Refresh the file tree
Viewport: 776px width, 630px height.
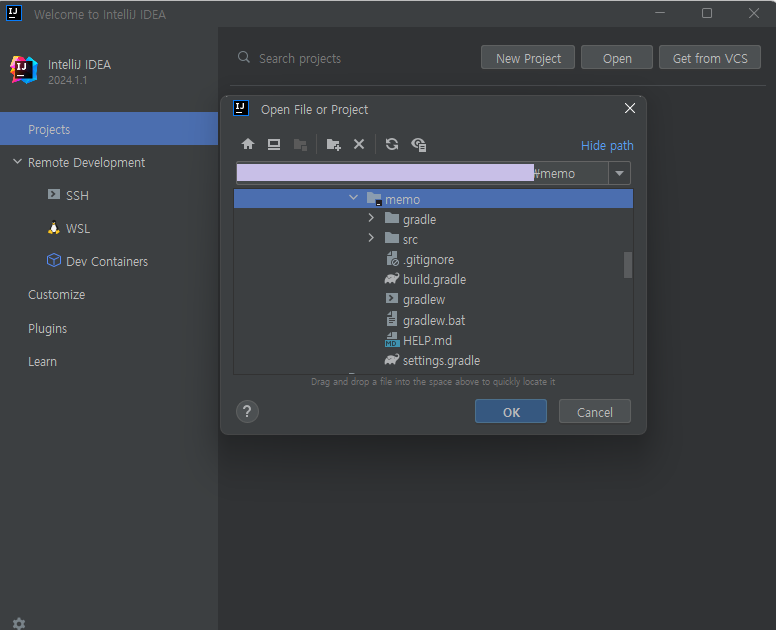[x=392, y=144]
